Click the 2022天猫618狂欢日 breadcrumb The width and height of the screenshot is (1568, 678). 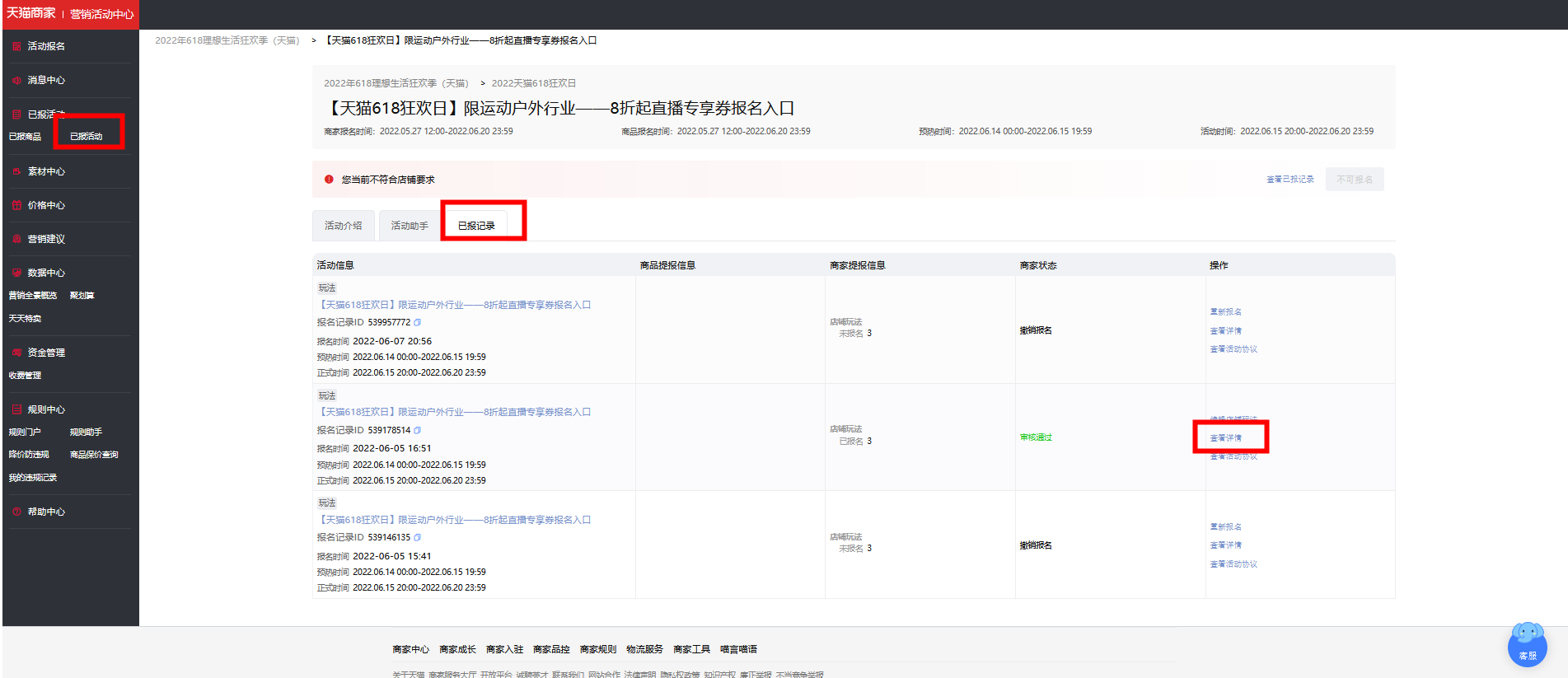point(534,83)
